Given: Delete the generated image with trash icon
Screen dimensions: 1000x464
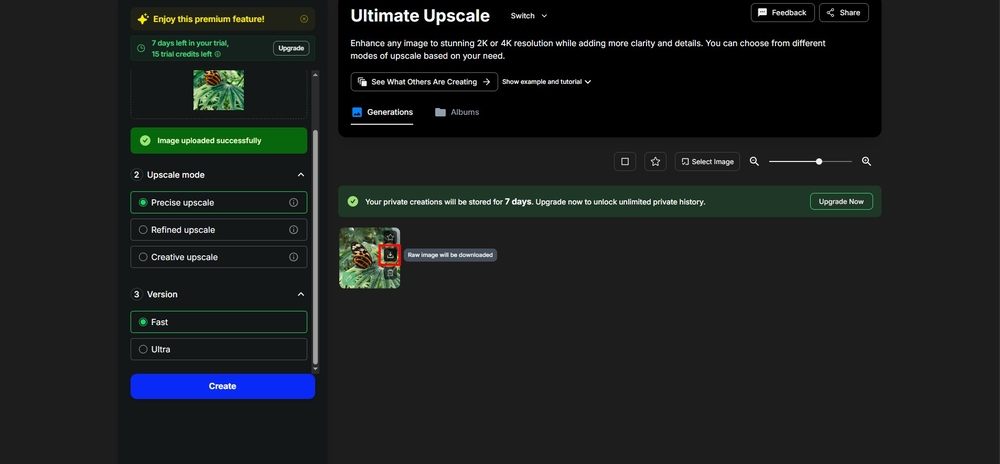Looking at the screenshot, I should point(390,273).
